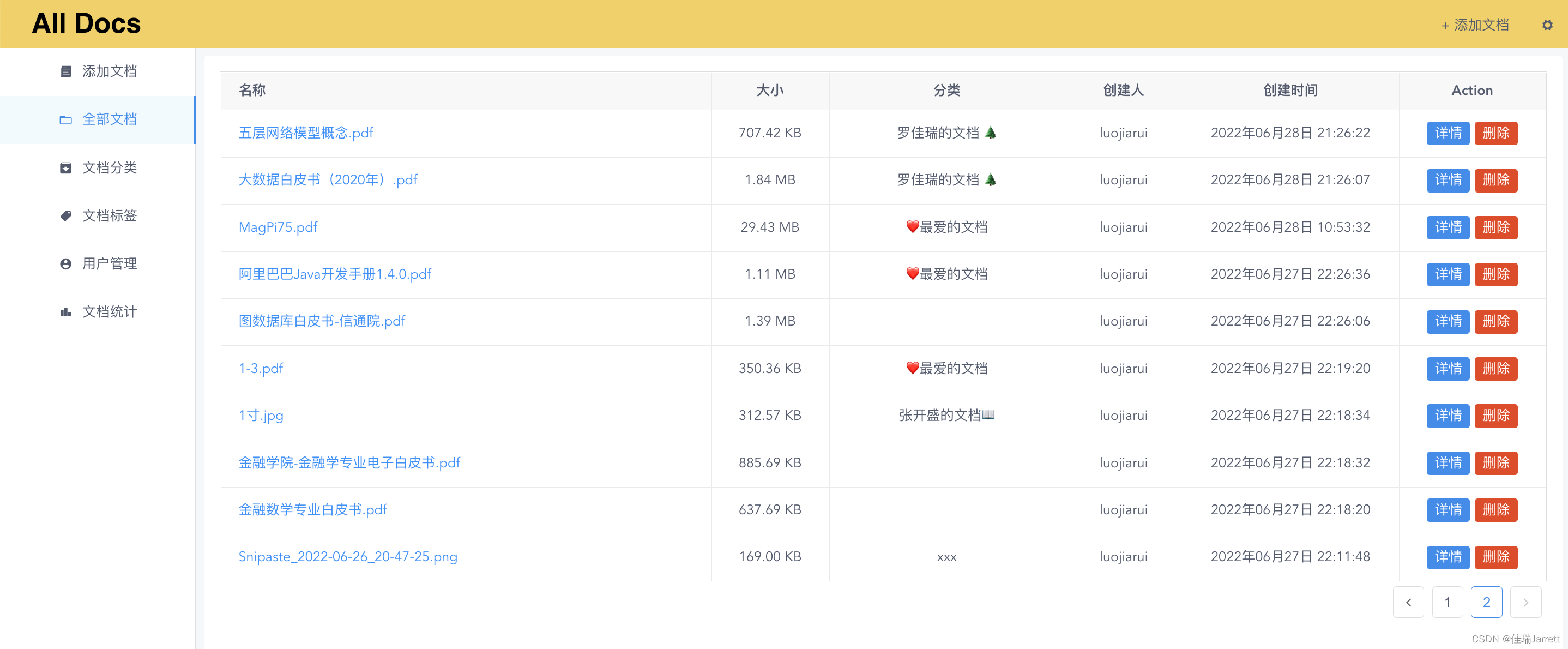Screen dimensions: 1568x649
Task: View 详情 for 金融学院-金融学专业电子白皮书.pdf
Action: (x=1448, y=462)
